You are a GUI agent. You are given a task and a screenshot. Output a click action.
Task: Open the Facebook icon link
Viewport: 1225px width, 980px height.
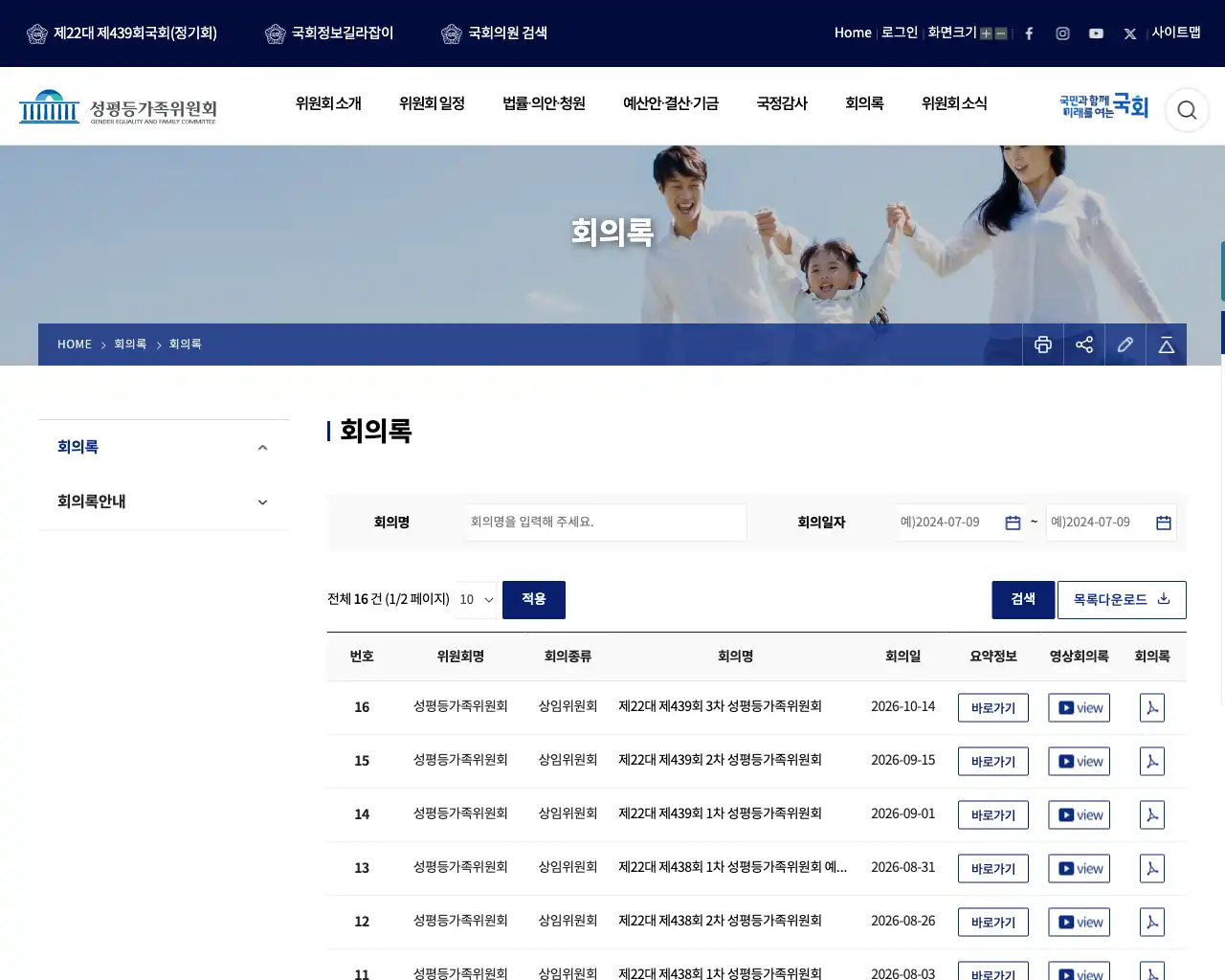(x=1029, y=33)
